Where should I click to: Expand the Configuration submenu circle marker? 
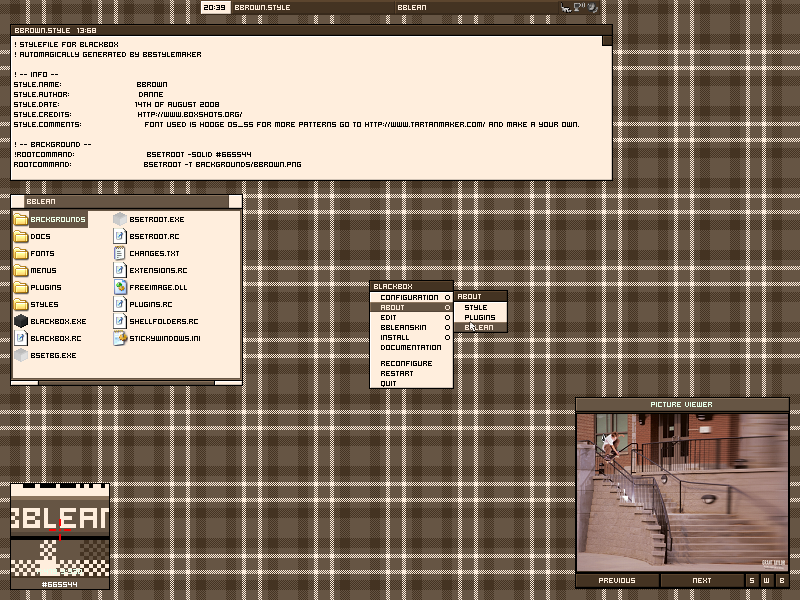tap(447, 297)
